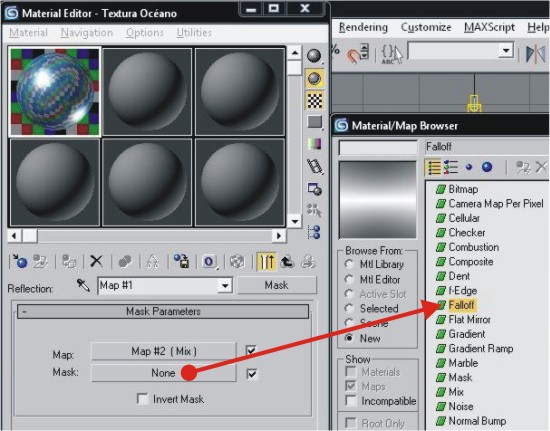The width and height of the screenshot is (550, 431).
Task: Click the ABC named selection icon
Action: (391, 54)
